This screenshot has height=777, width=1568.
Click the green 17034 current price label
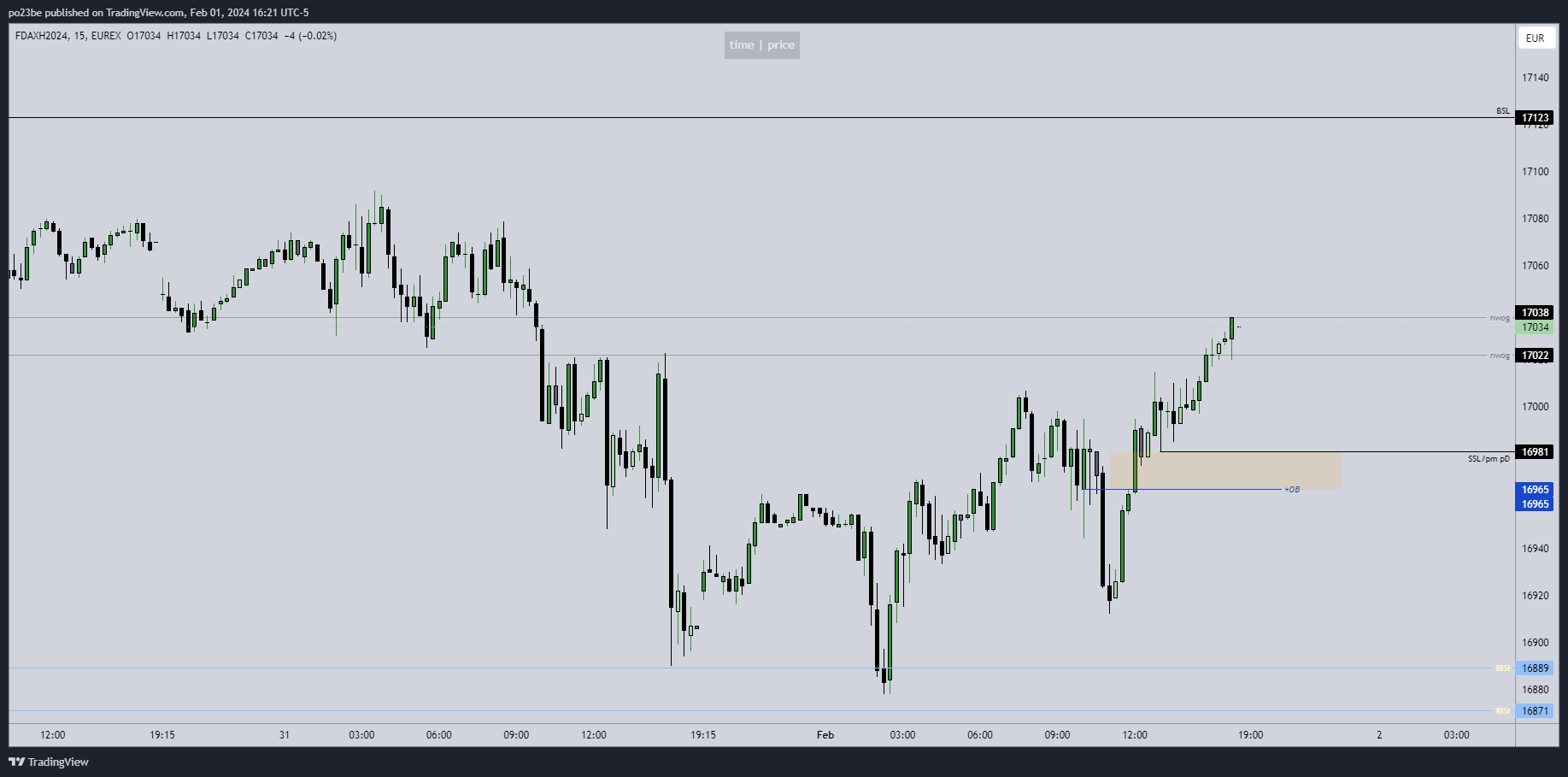(x=1535, y=327)
